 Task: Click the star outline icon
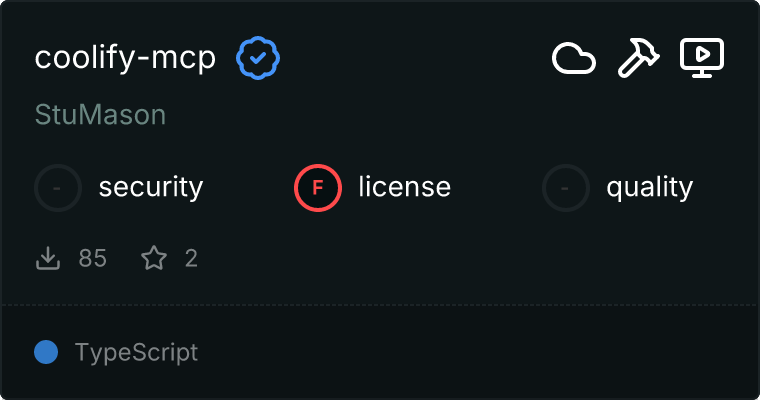[153, 259]
